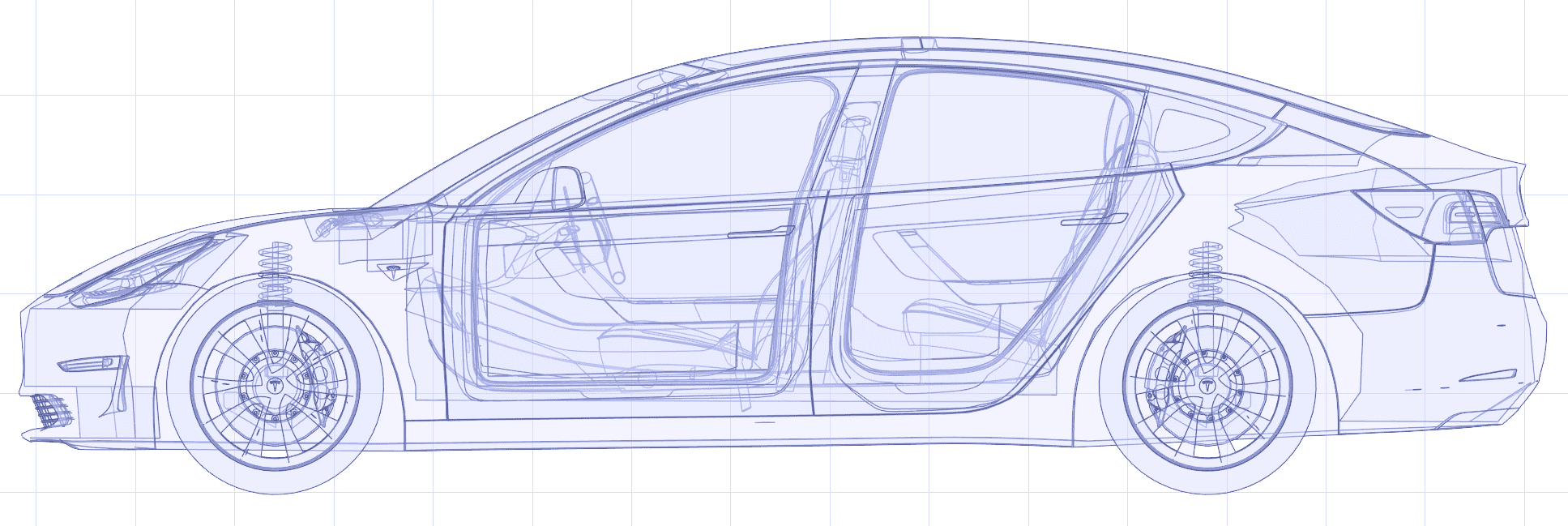Viewport: 1568px width, 526px height.
Task: Click the rear door handle
Action: [1093, 219]
